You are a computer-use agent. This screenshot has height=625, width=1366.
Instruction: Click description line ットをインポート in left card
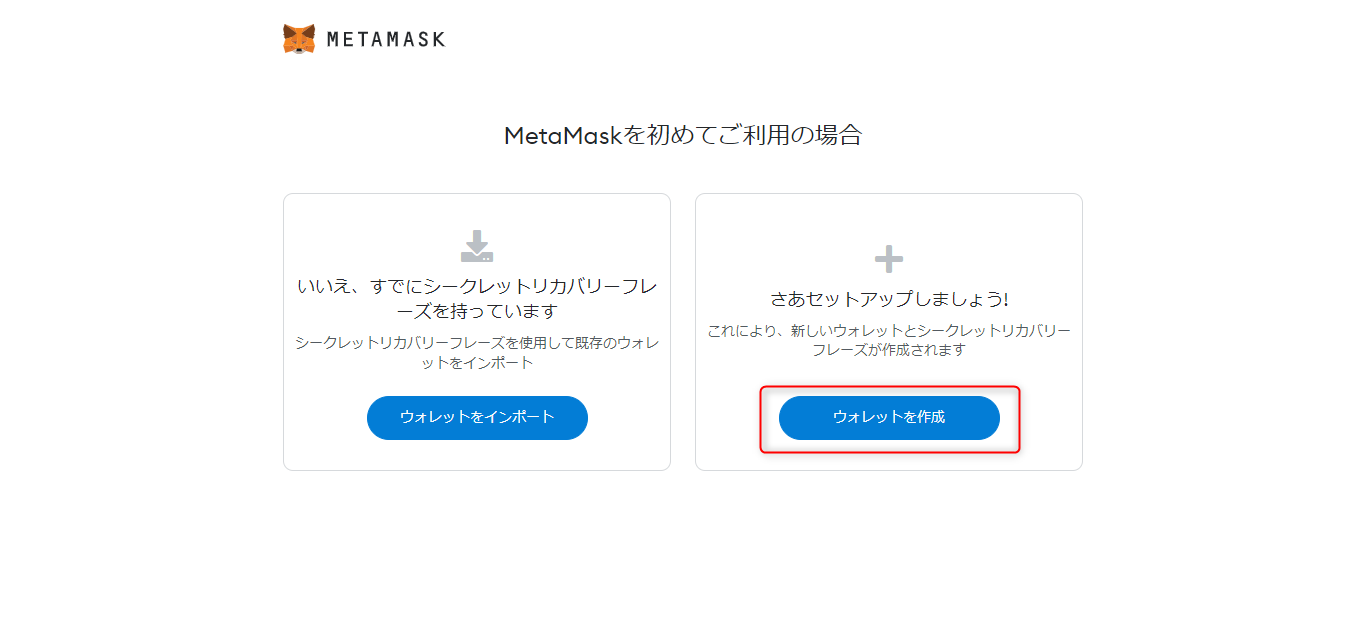point(477,363)
